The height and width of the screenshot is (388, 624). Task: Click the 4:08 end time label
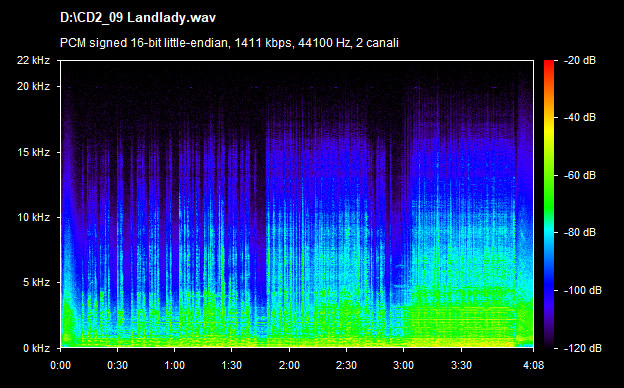(x=533, y=365)
